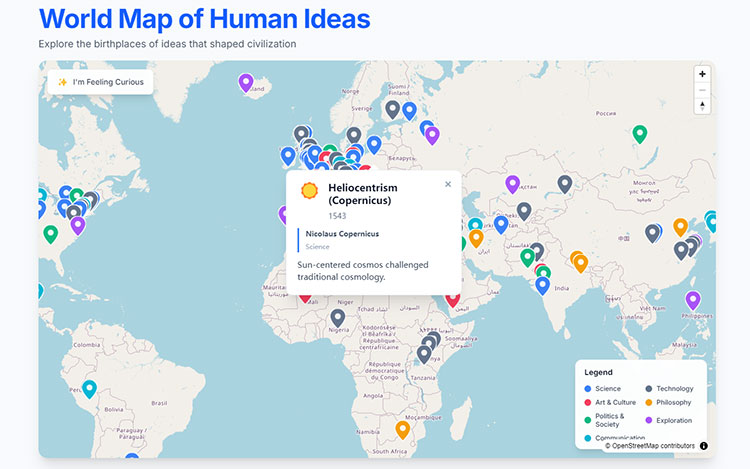
Task: Click the World Map of Human Ideas title
Action: [205, 19]
